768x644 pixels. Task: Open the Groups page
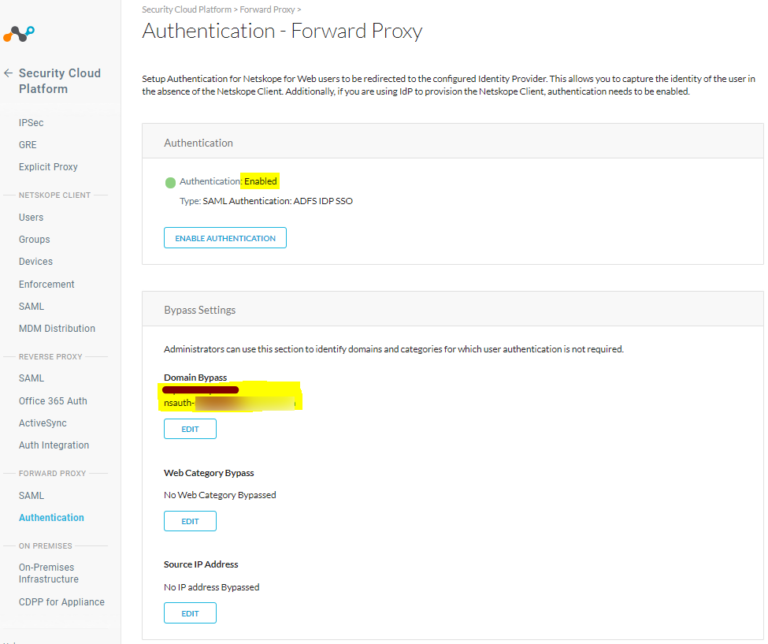pos(34,239)
